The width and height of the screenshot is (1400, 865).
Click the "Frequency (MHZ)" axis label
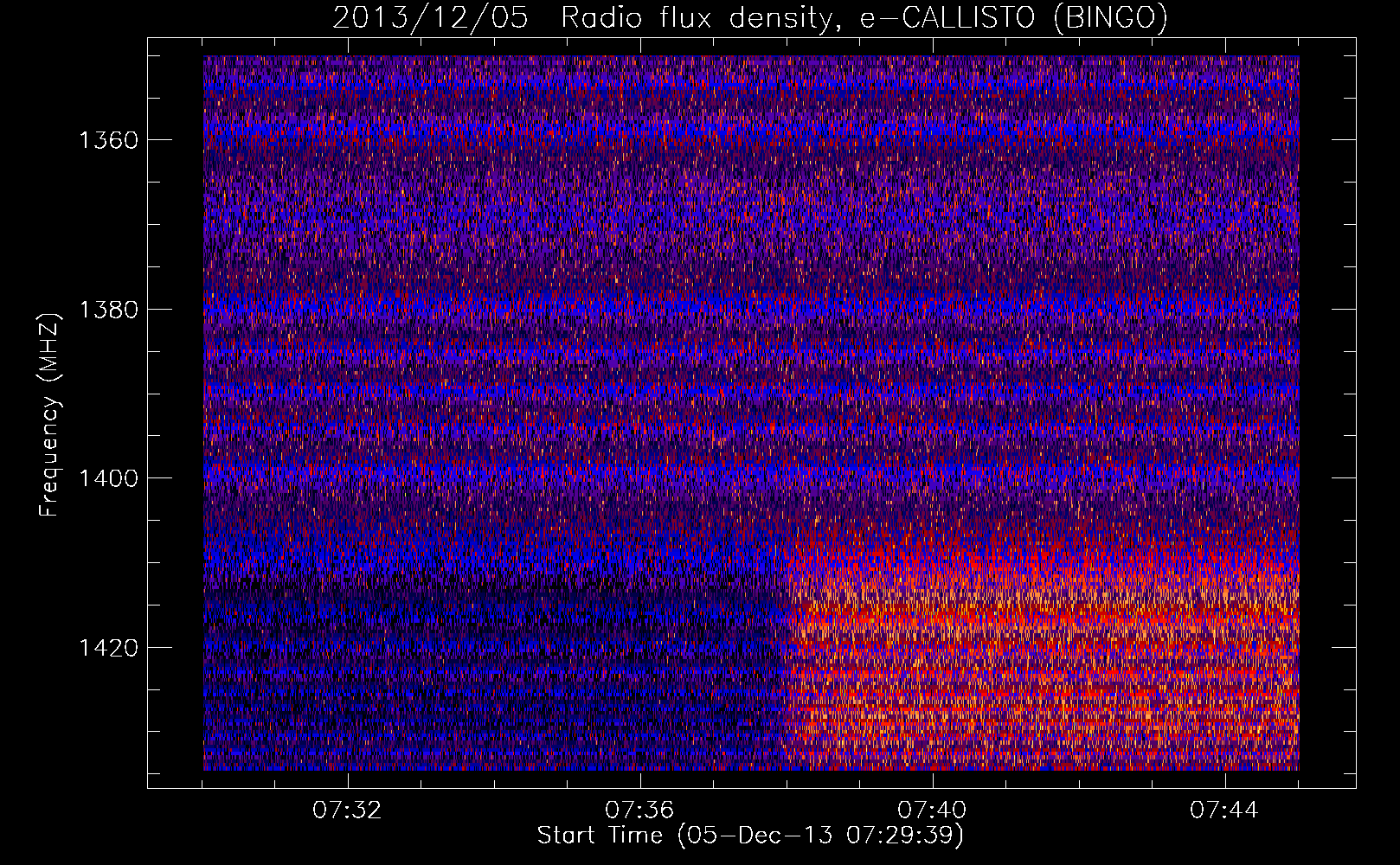[x=50, y=415]
